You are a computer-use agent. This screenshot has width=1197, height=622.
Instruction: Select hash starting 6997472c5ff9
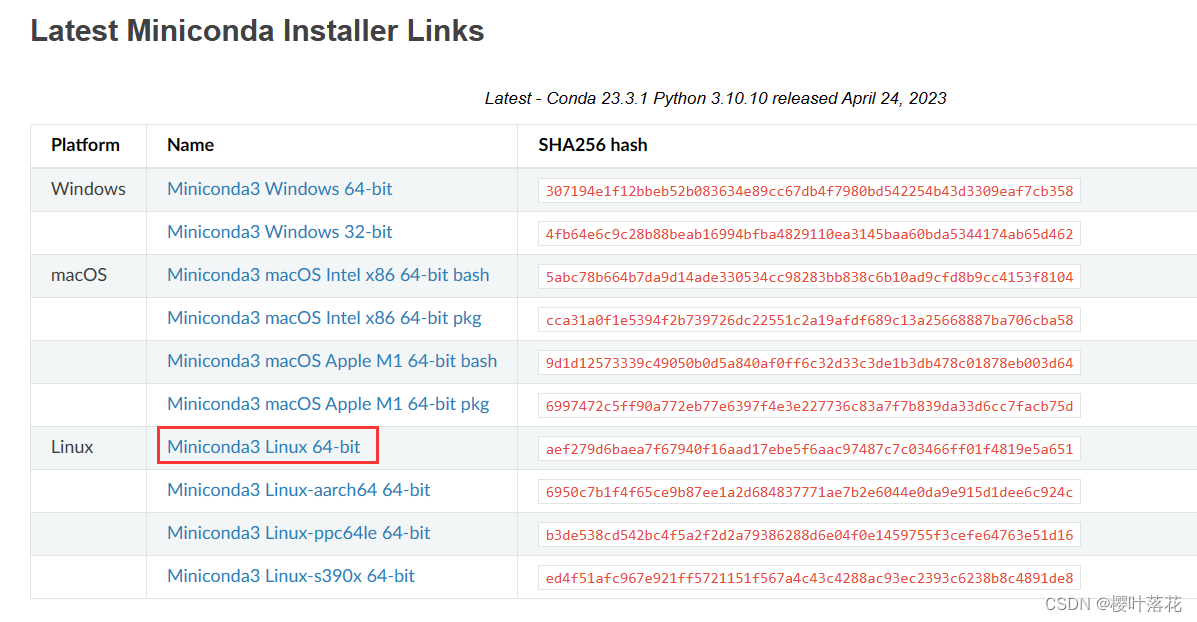pyautogui.click(x=809, y=406)
